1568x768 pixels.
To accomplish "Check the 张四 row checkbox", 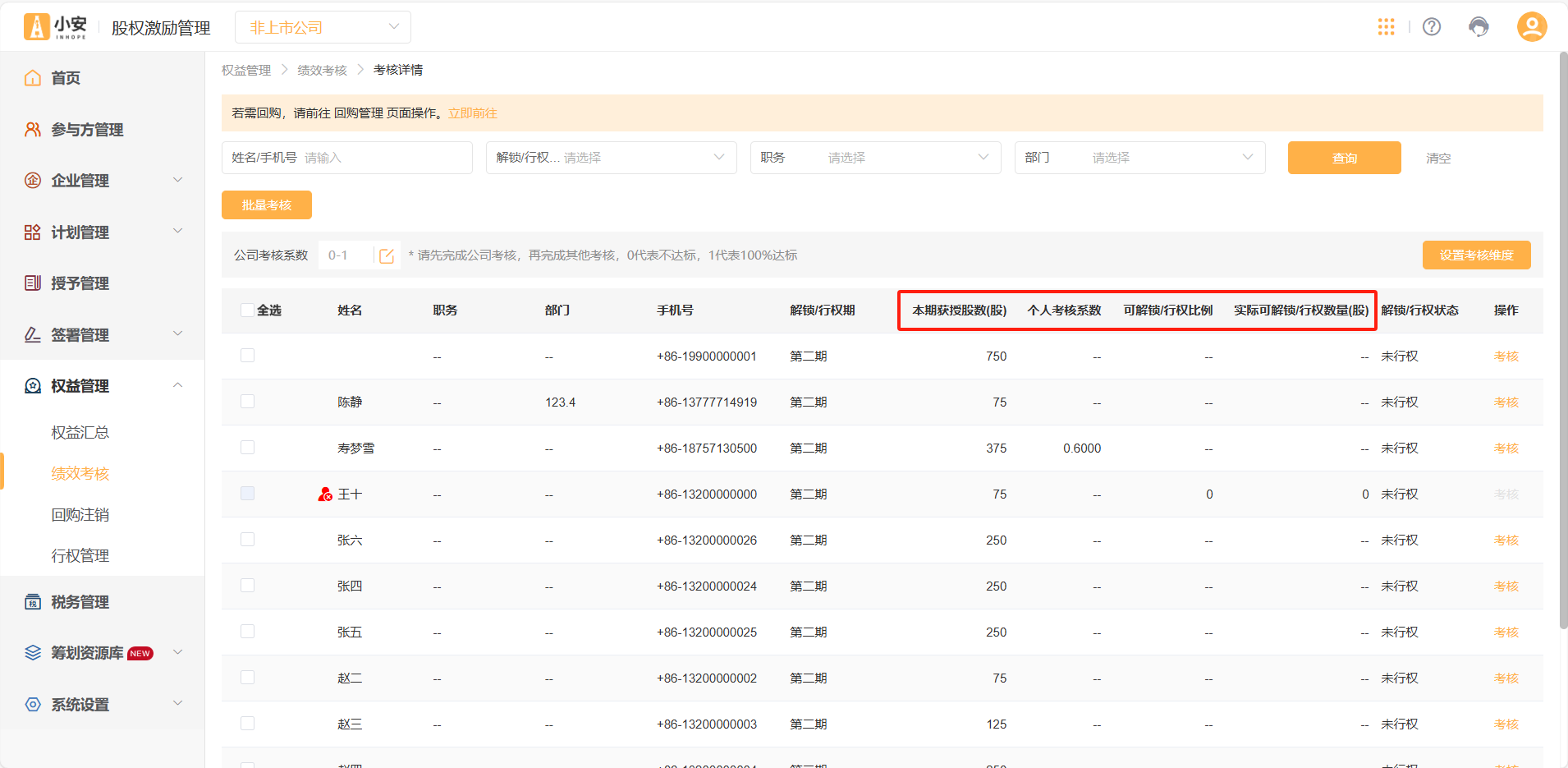I will pos(247,586).
